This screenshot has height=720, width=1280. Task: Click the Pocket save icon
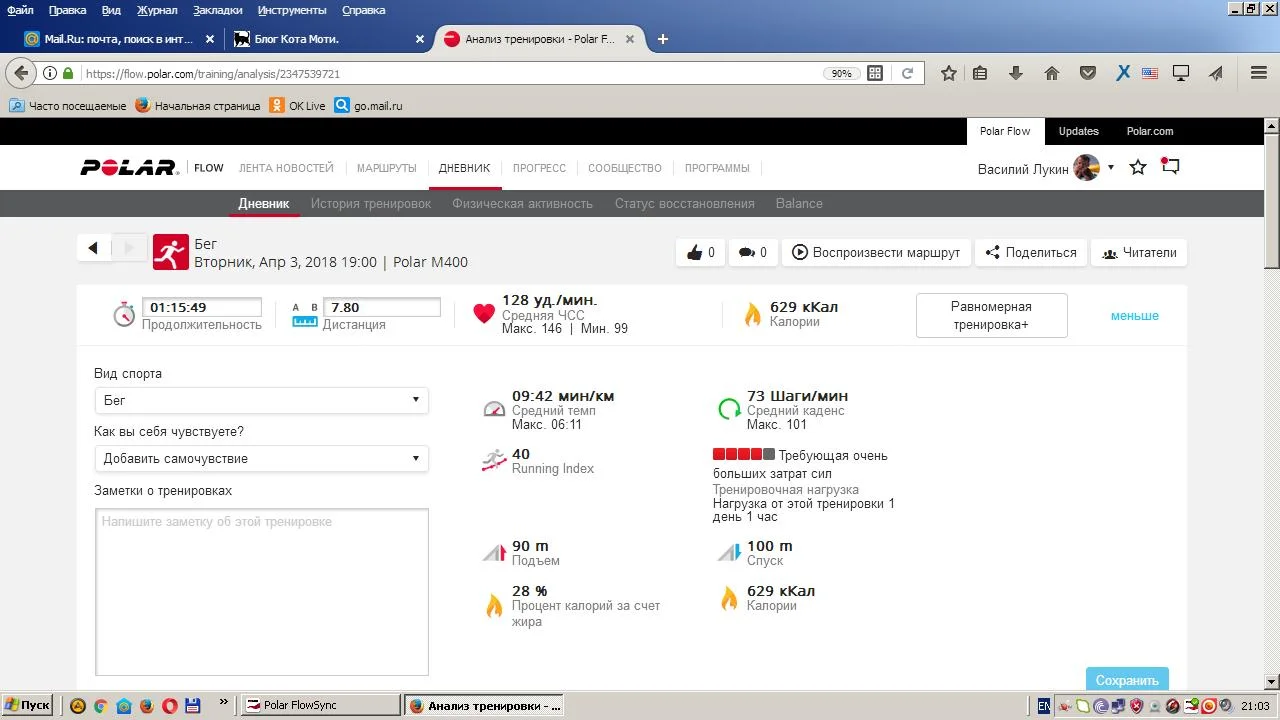tap(1088, 73)
